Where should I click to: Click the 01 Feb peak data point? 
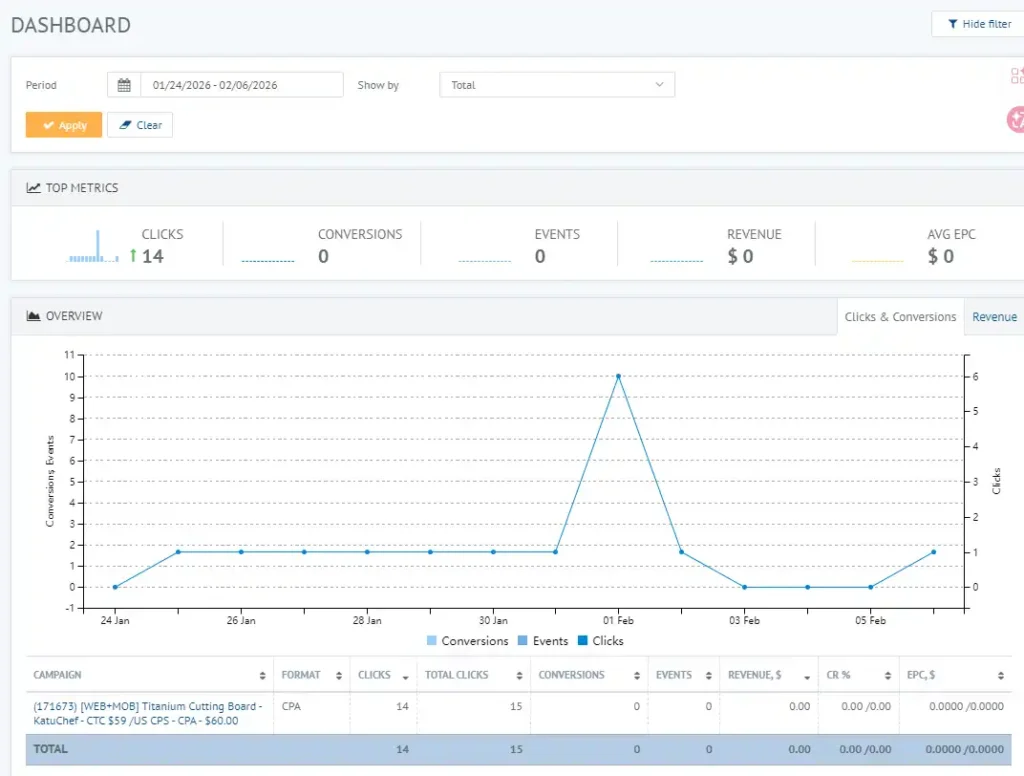coord(618,376)
